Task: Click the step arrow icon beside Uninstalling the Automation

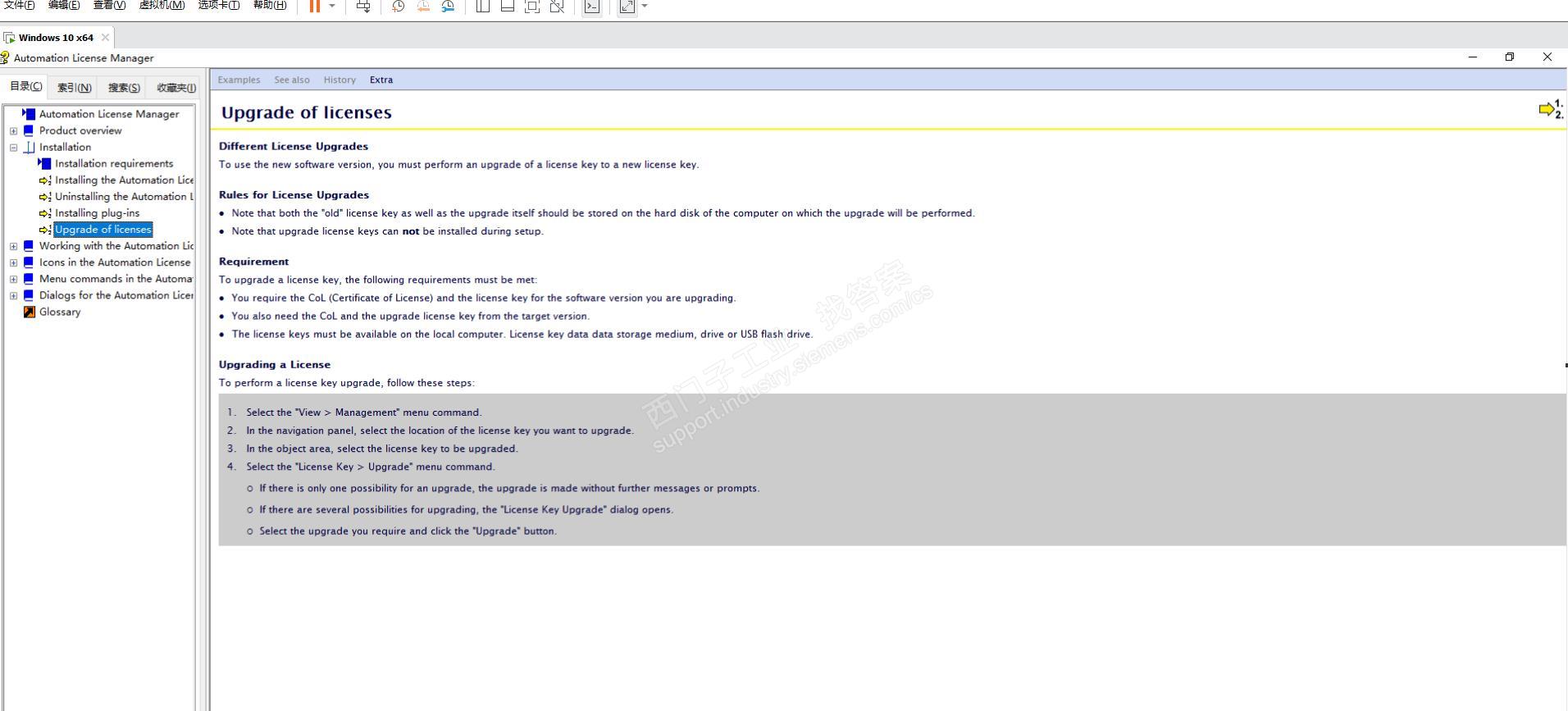Action: click(45, 197)
